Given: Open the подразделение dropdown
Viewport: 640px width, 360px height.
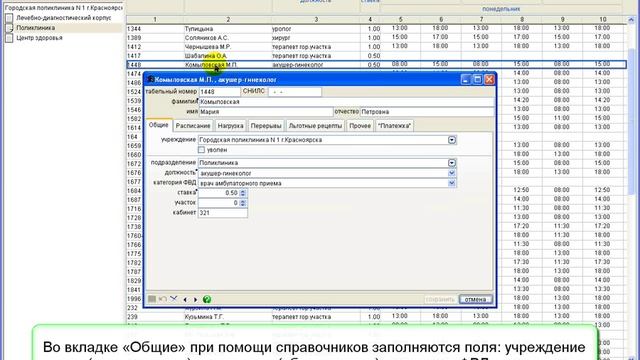Looking at the screenshot, I should [x=452, y=163].
